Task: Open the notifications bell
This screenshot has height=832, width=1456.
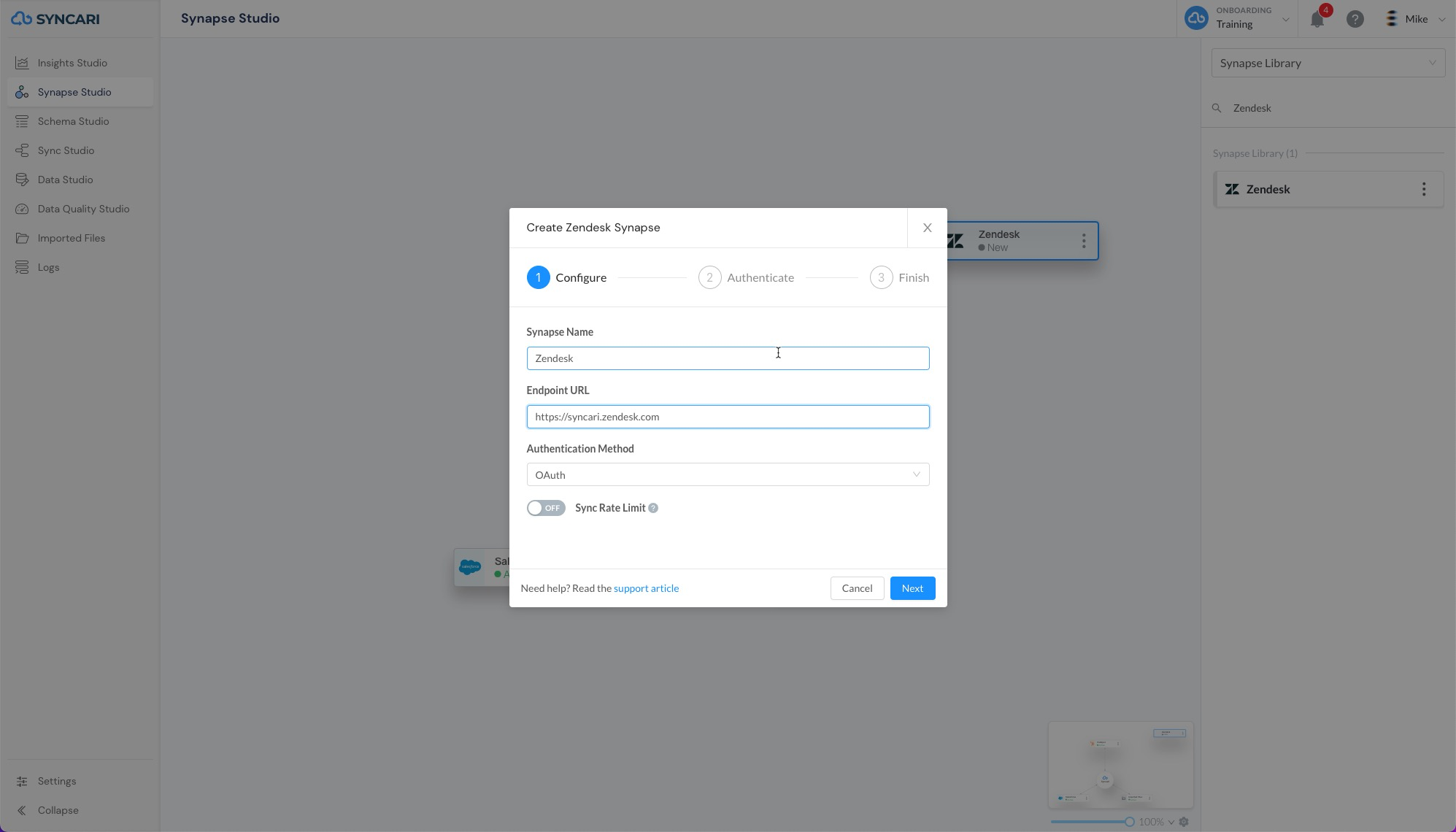Action: [x=1317, y=19]
